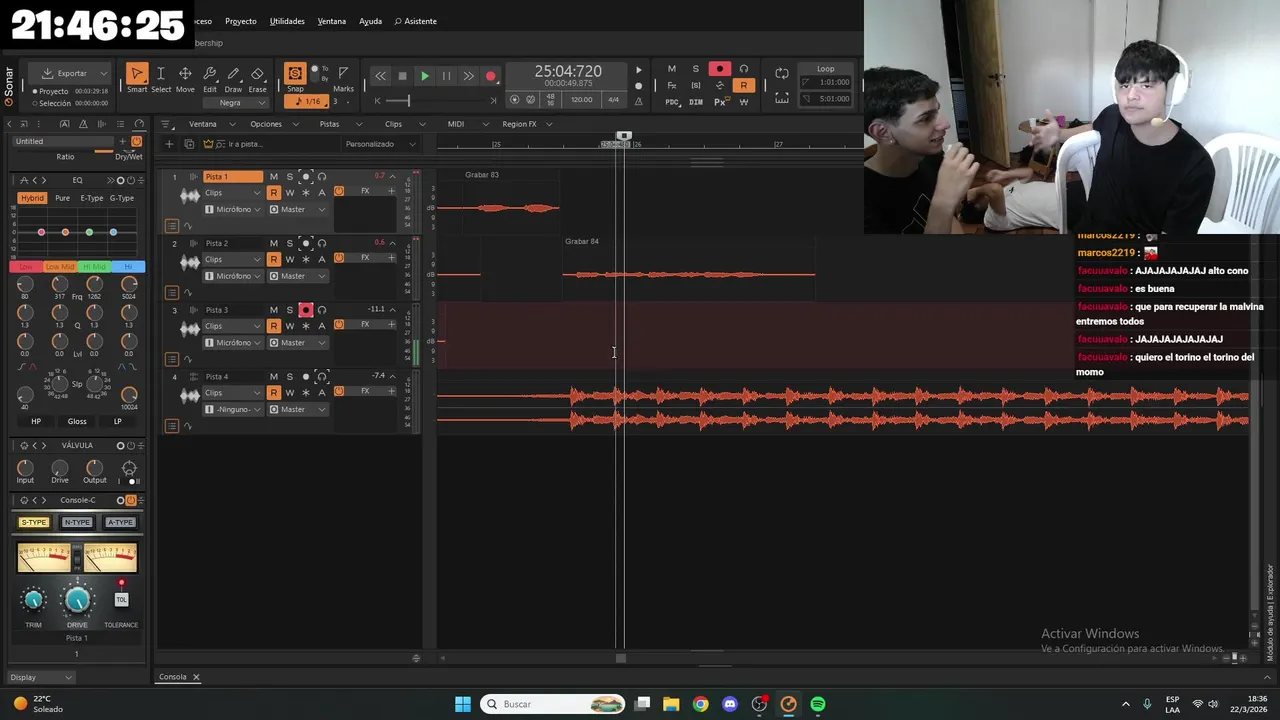Disarm recording on Pista 3
This screenshot has width=1280, height=720.
click(306, 310)
